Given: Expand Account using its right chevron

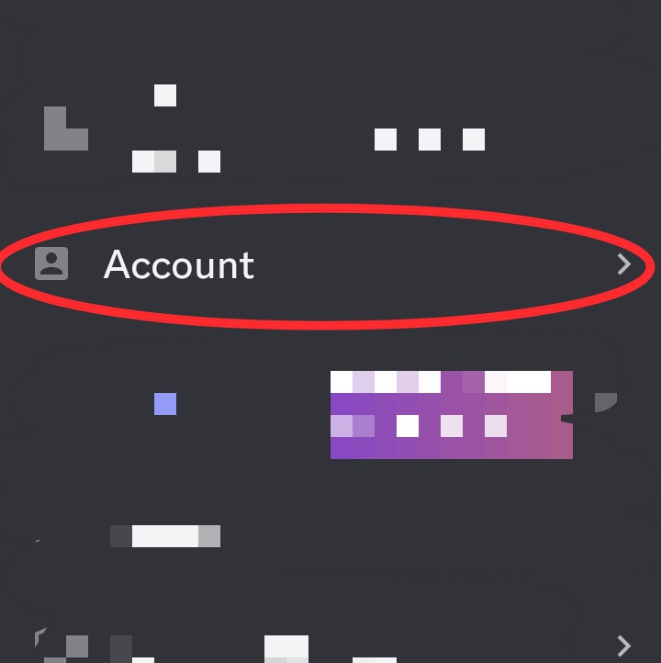Looking at the screenshot, I should tap(624, 264).
